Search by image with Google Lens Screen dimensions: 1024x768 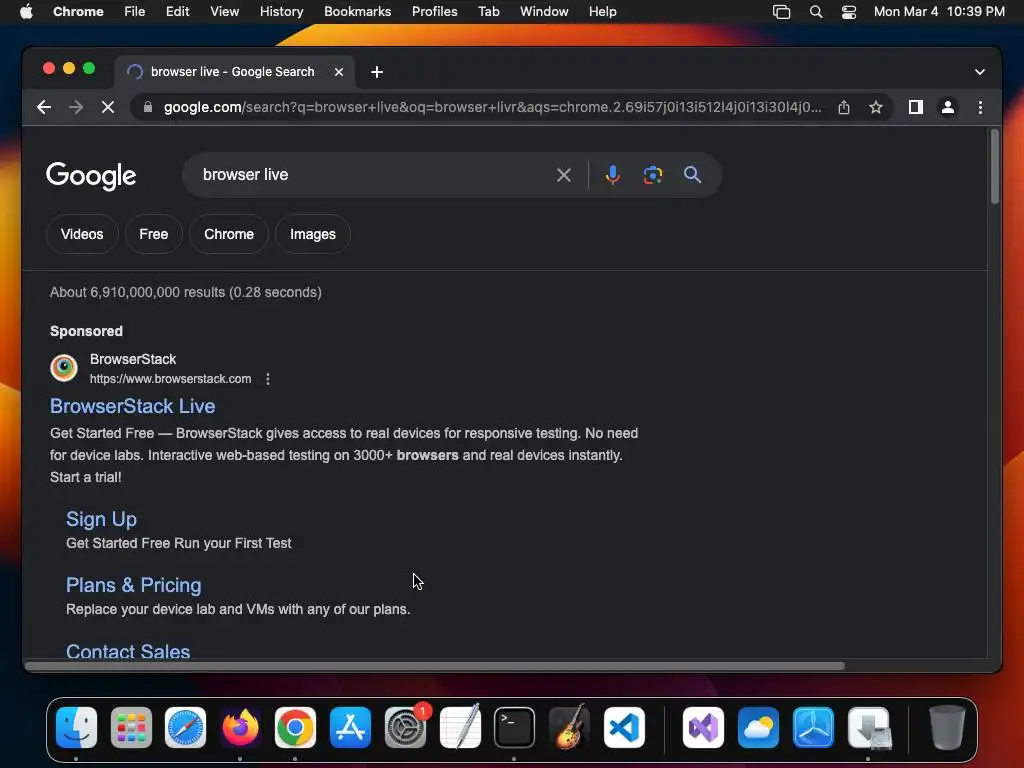pyautogui.click(x=652, y=175)
